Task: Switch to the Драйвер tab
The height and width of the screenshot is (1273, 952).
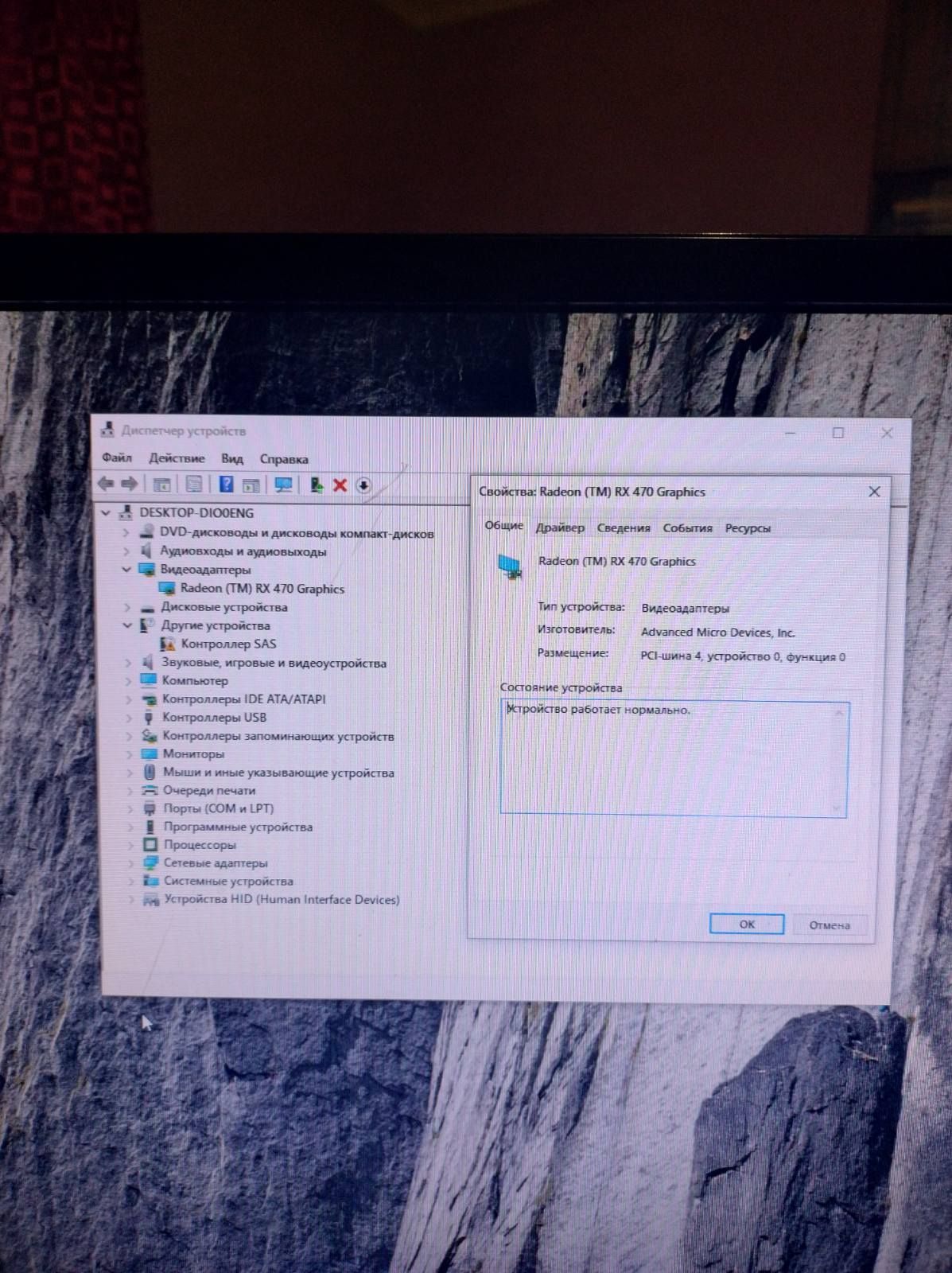Action: tap(560, 527)
